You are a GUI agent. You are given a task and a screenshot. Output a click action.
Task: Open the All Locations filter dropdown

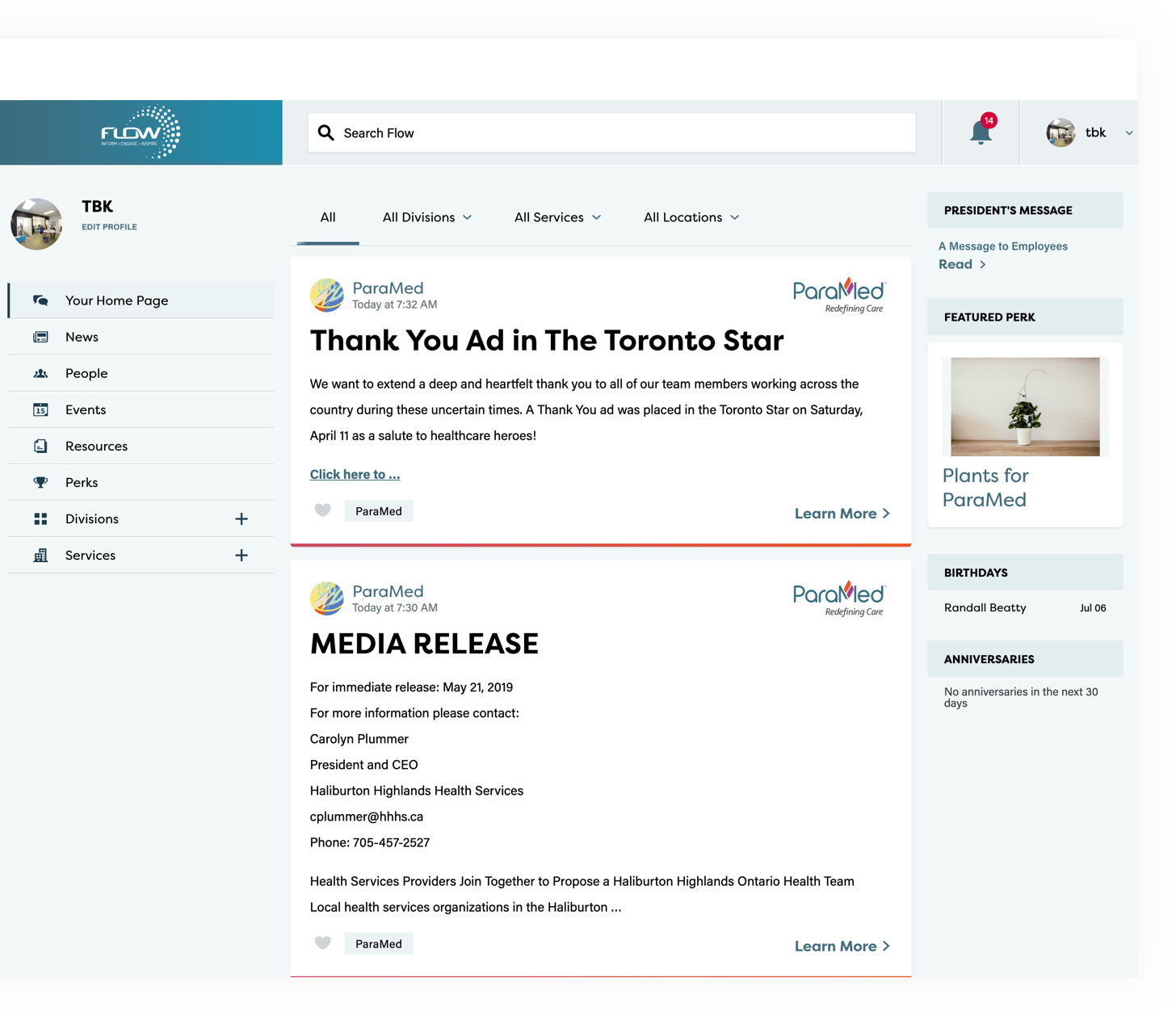pos(691,217)
